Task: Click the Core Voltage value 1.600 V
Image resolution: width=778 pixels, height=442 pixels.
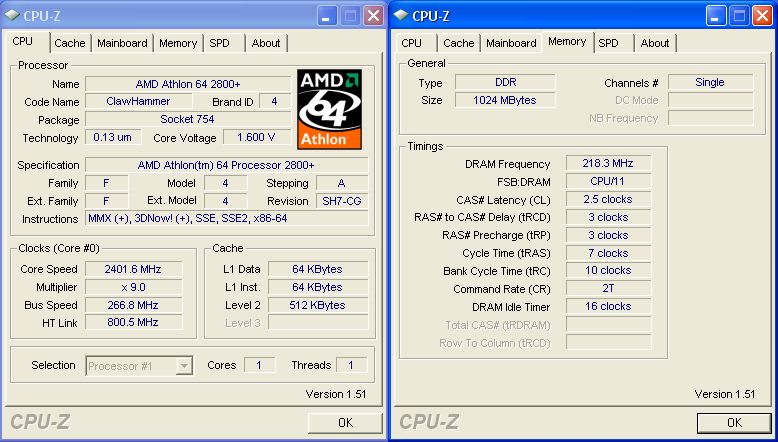Action: (x=257, y=137)
